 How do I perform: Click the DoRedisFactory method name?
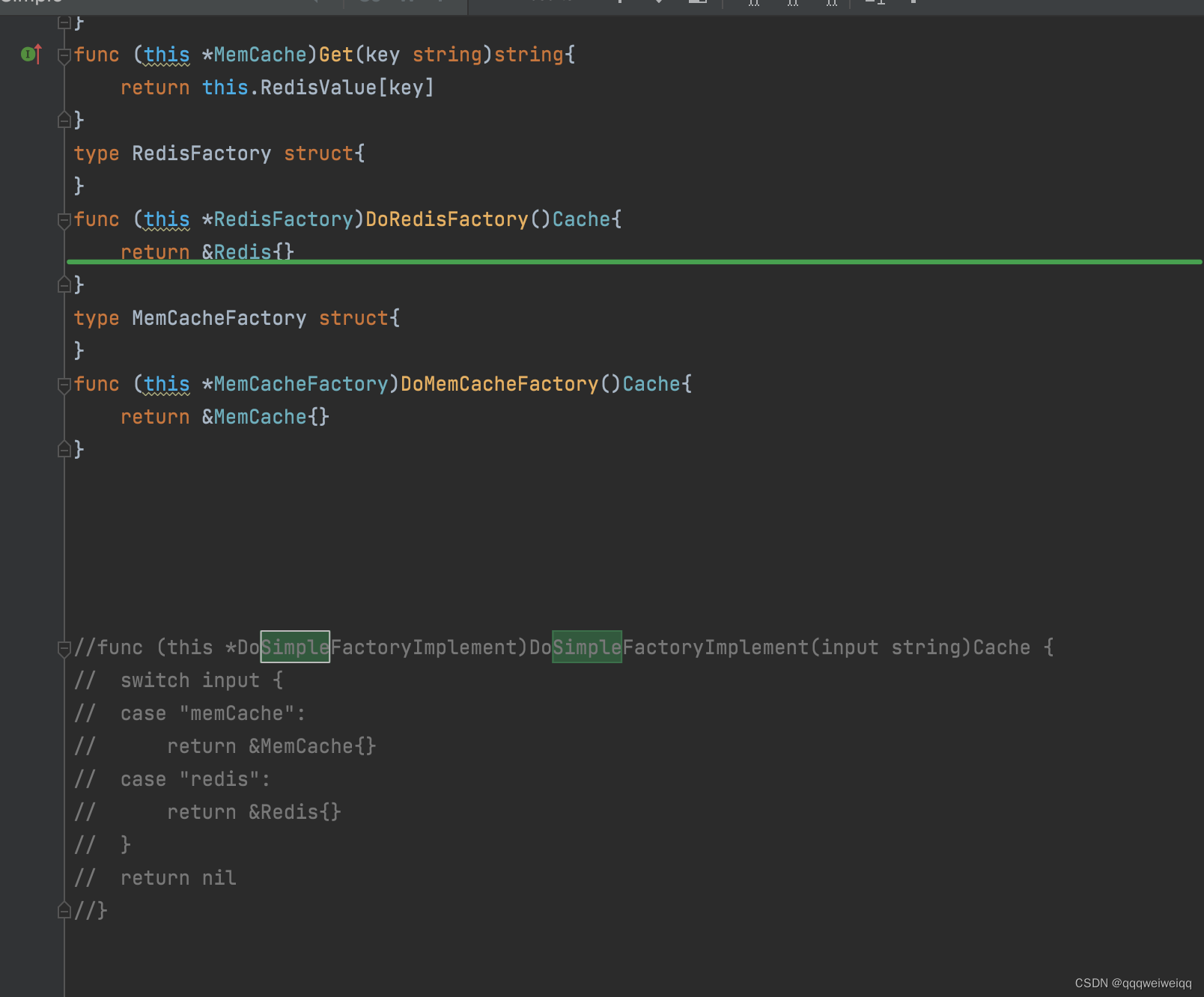(447, 219)
